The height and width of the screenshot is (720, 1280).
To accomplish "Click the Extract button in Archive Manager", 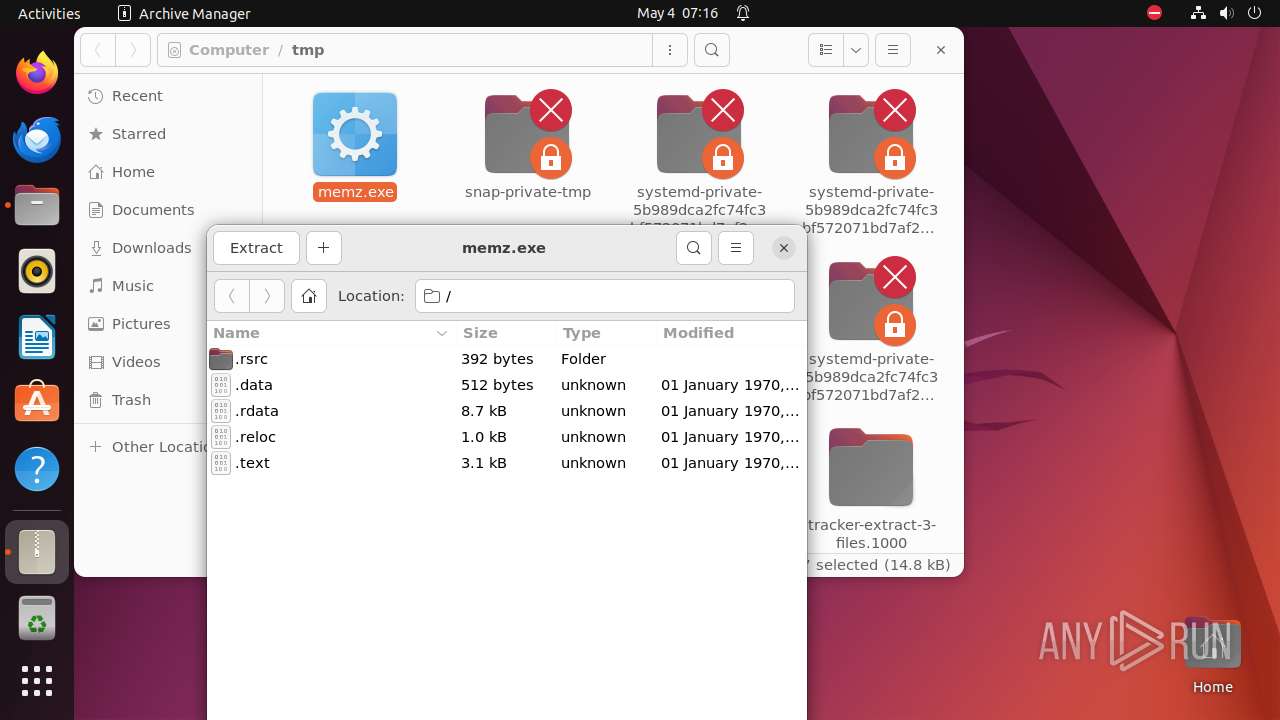I will (x=256, y=248).
